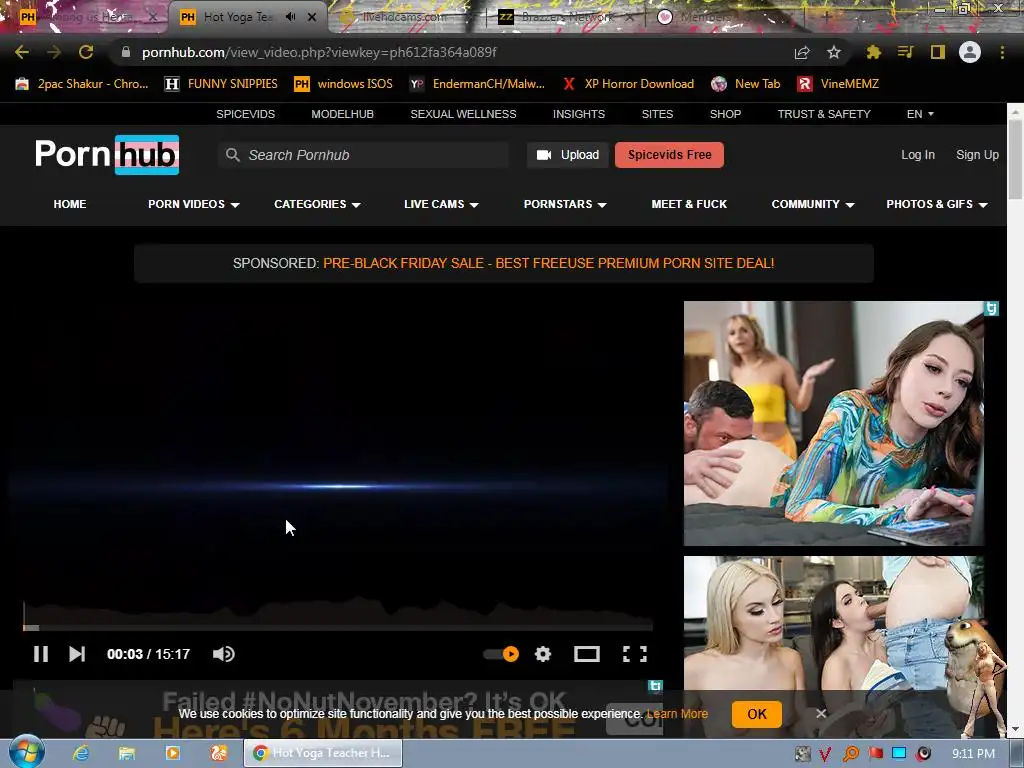Open the browser side panel icon
1024x768 pixels.
[938, 52]
